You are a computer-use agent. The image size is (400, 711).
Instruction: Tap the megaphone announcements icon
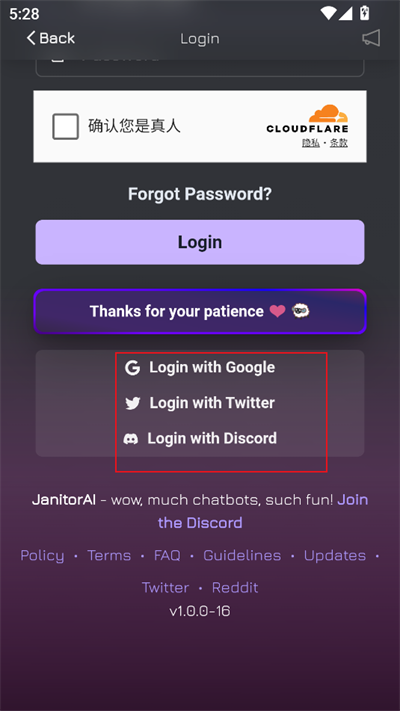click(x=371, y=39)
